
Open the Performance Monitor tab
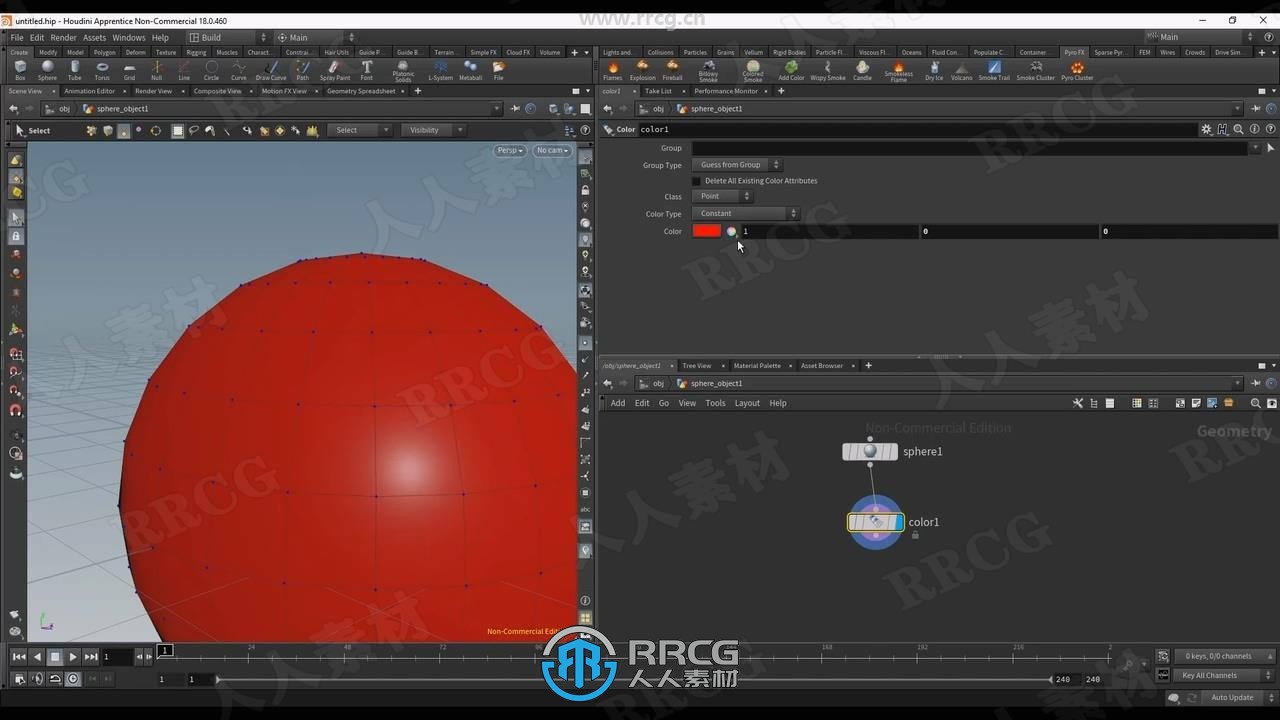pyautogui.click(x=726, y=91)
